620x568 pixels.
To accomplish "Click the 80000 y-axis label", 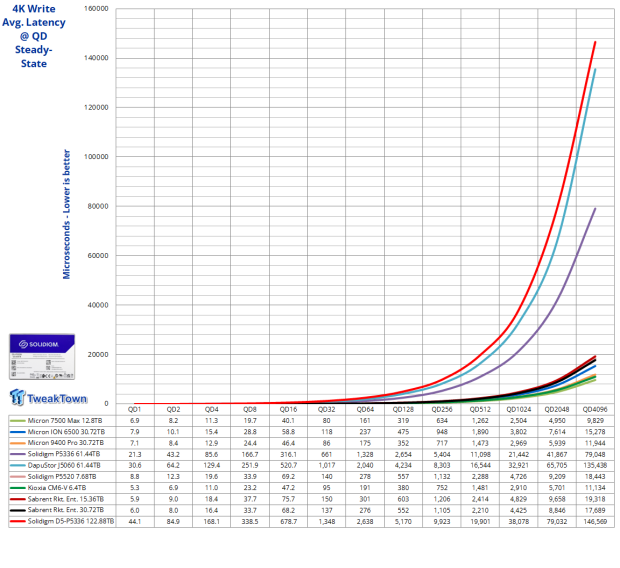I will pyautogui.click(x=98, y=206).
